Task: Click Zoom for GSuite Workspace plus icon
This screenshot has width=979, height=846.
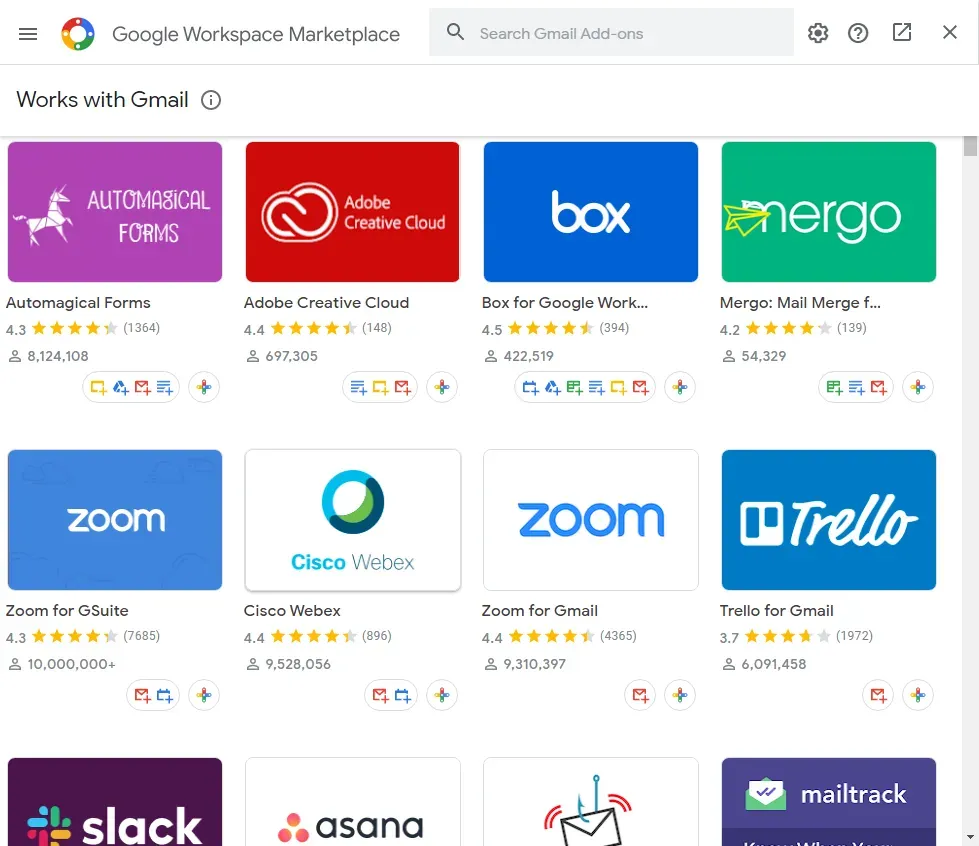Action: (204, 695)
